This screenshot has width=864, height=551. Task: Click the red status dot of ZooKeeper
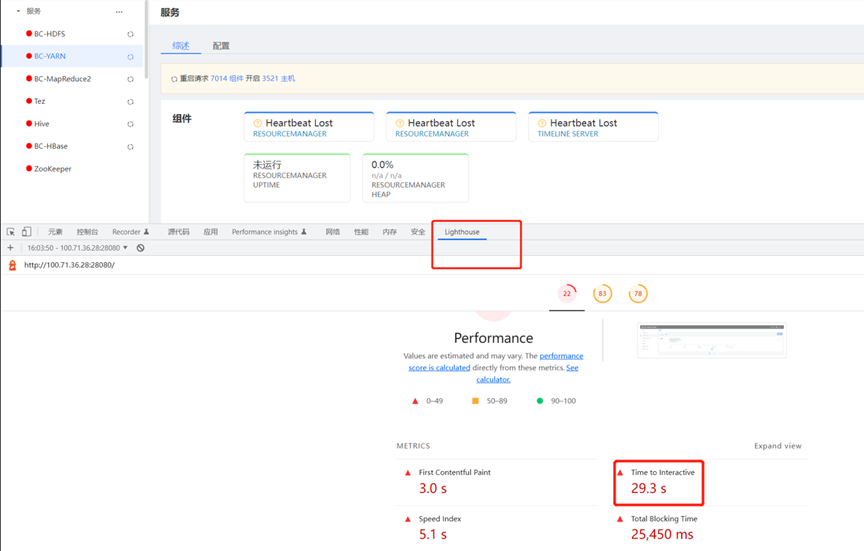(29, 168)
